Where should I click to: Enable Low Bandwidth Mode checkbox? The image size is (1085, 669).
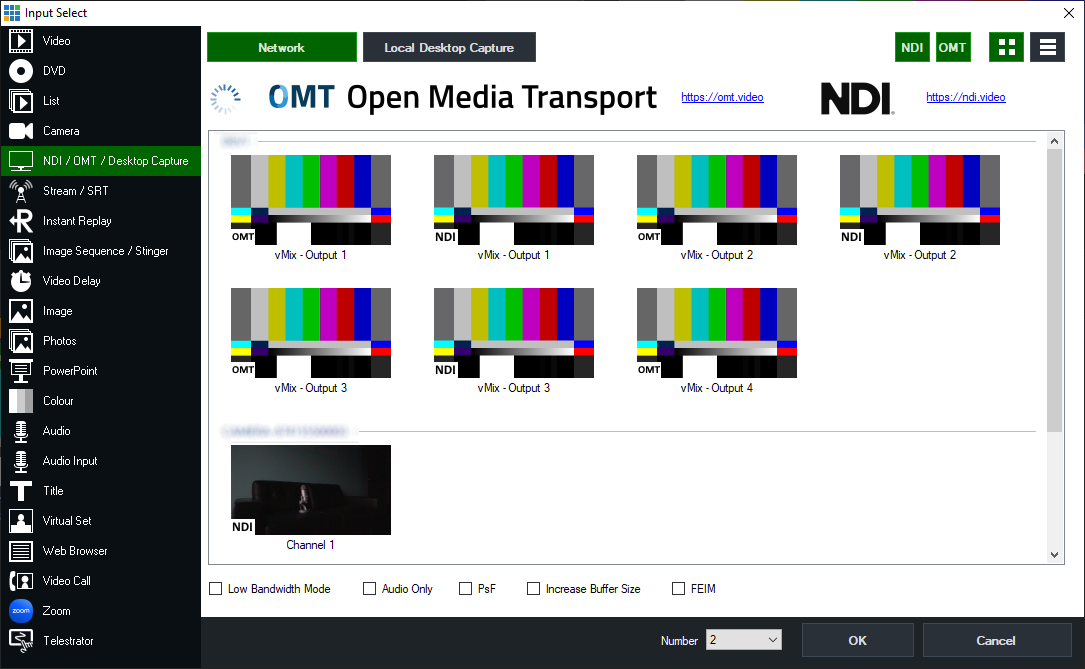pyautogui.click(x=216, y=589)
